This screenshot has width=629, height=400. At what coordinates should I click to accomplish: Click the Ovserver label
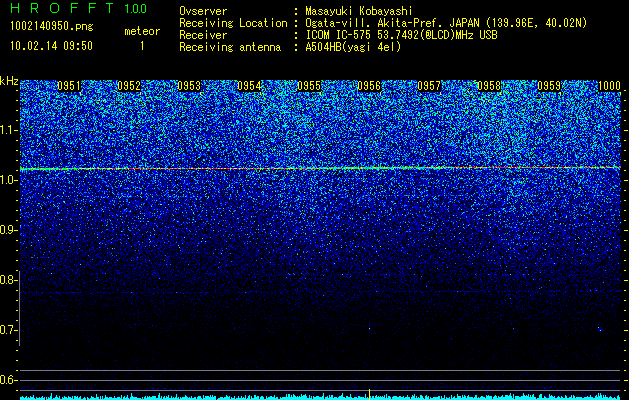(203, 11)
